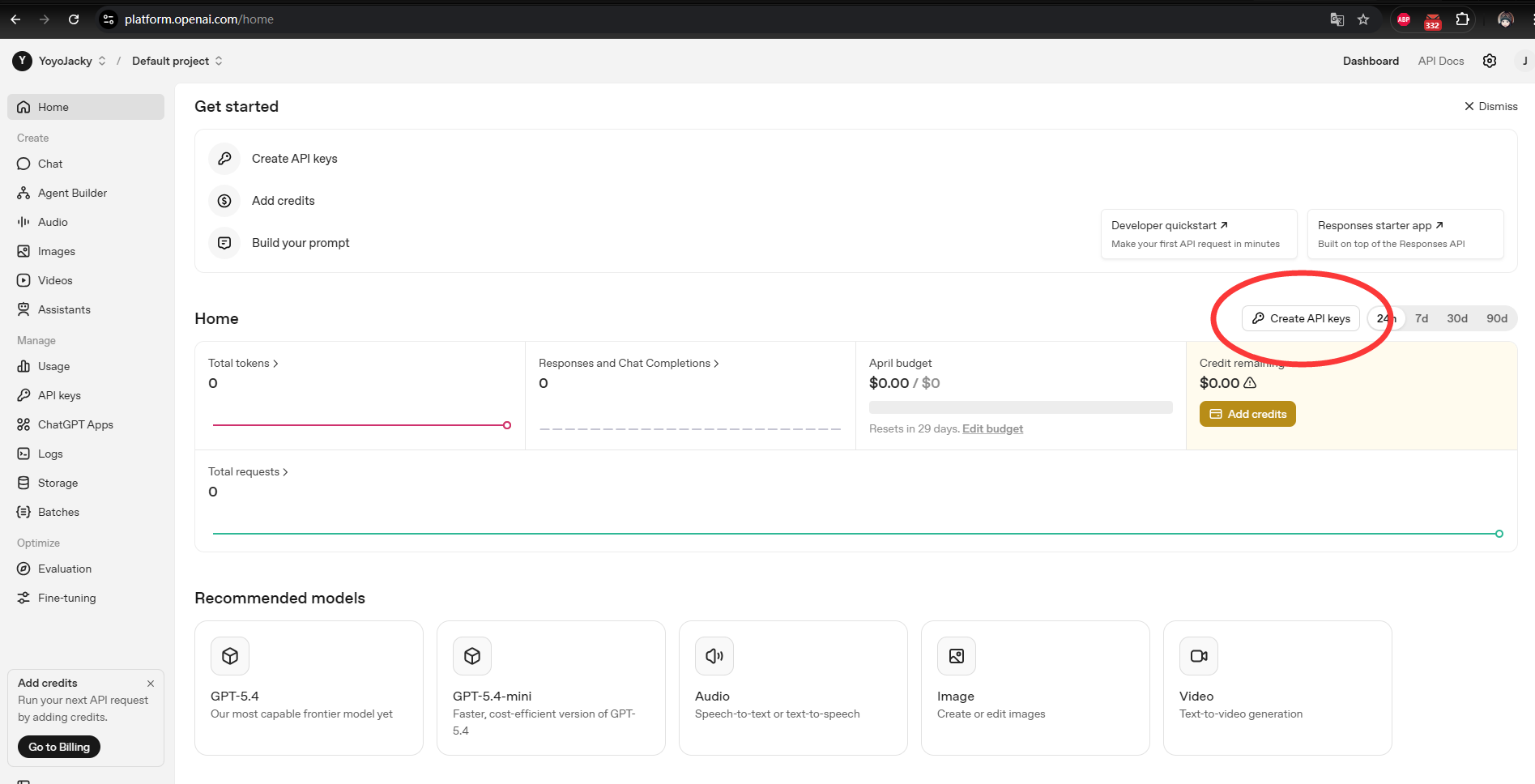Reload the page with the refresh icon
The width and height of the screenshot is (1535, 784).
[x=74, y=19]
